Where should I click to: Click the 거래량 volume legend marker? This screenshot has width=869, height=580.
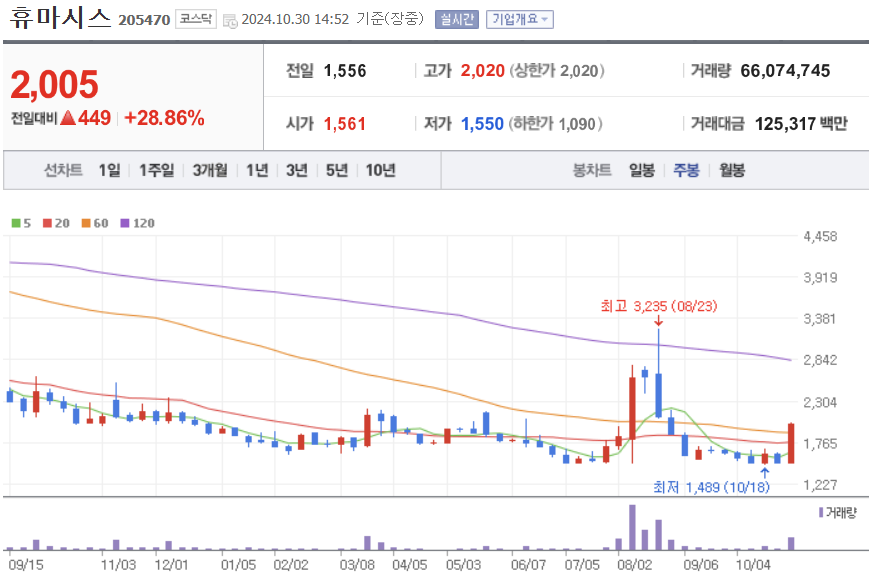coord(821,512)
